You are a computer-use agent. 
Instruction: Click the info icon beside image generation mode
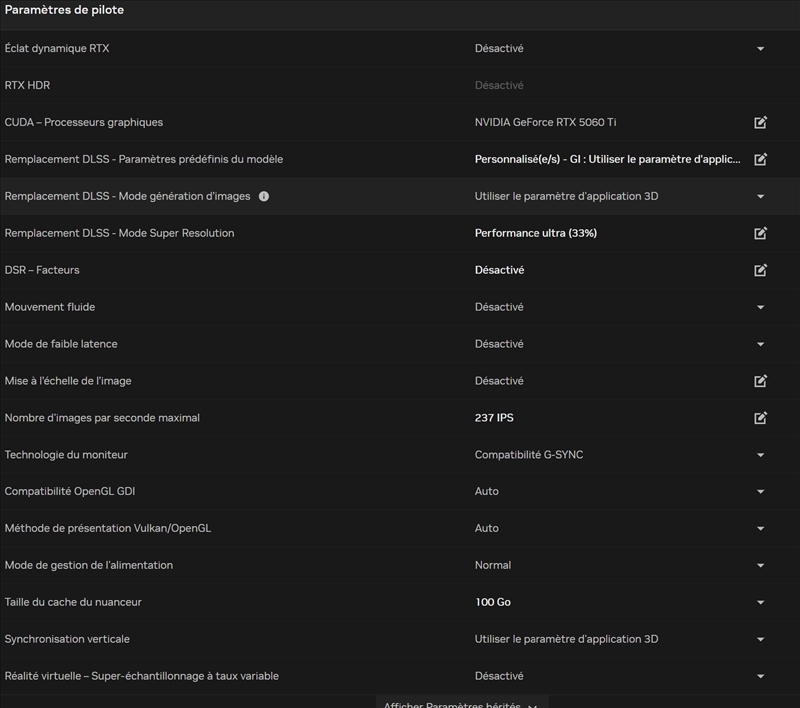264,197
